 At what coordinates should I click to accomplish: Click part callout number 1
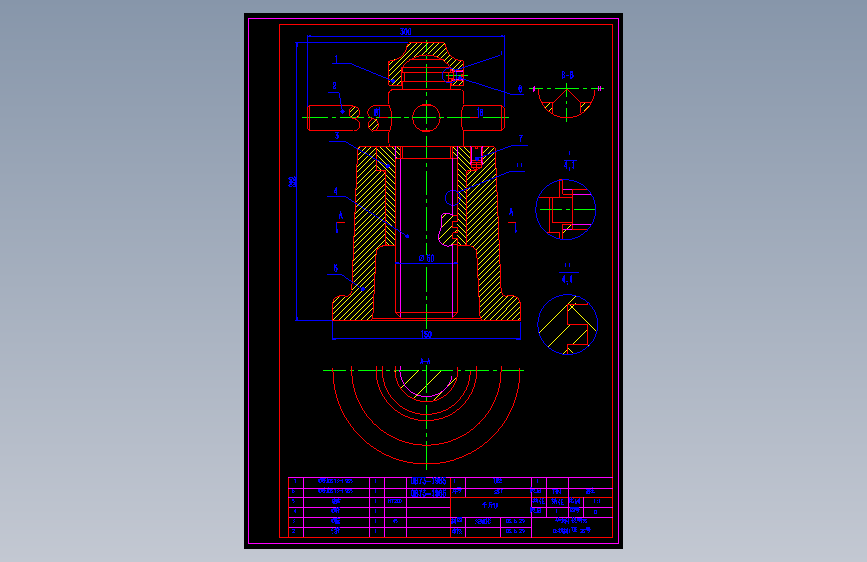point(336,59)
